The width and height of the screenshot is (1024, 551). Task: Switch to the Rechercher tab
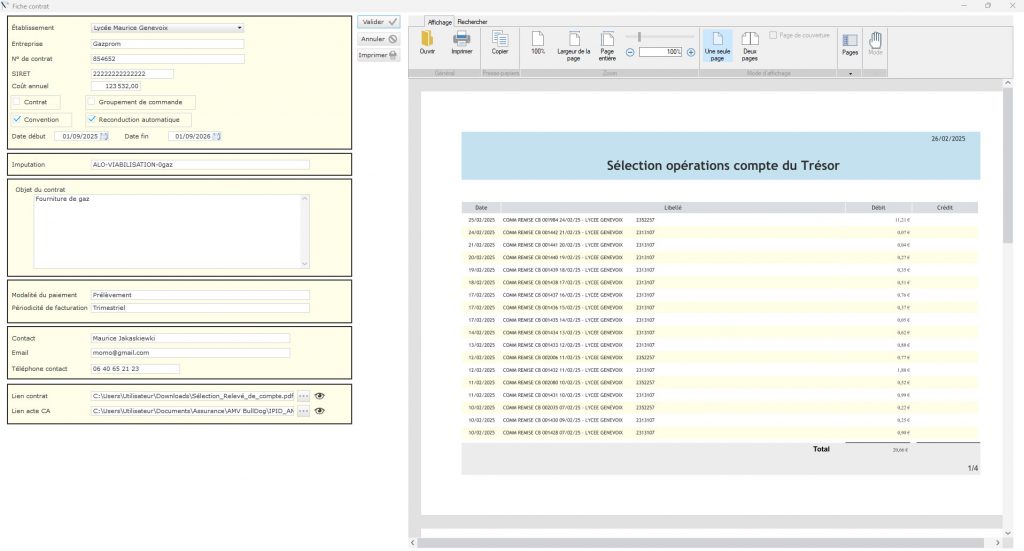(x=472, y=21)
